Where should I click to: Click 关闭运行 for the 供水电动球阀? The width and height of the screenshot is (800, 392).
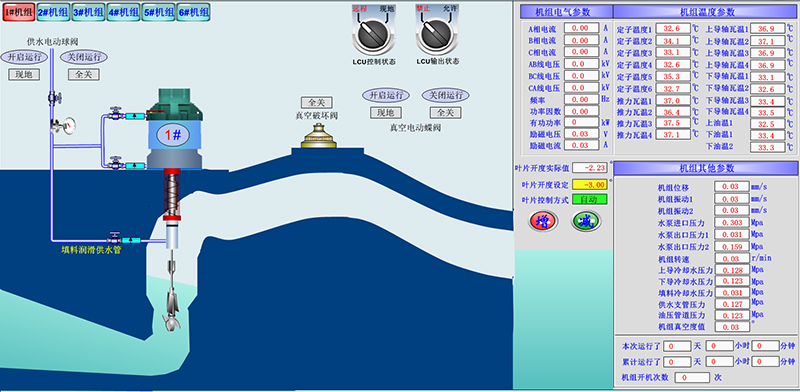click(84, 57)
